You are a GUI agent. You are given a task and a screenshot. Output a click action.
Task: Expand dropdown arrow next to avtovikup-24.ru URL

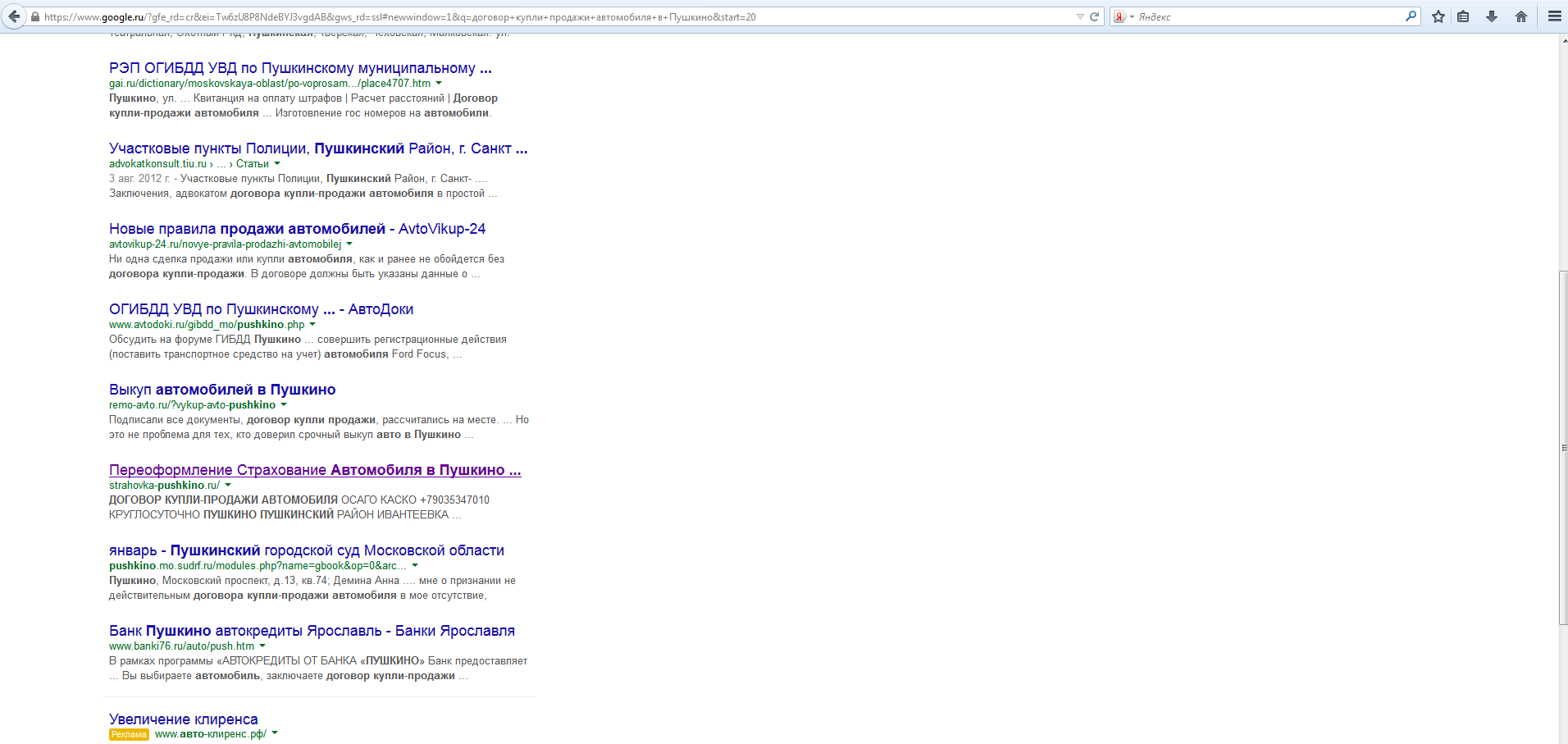pyautogui.click(x=349, y=244)
